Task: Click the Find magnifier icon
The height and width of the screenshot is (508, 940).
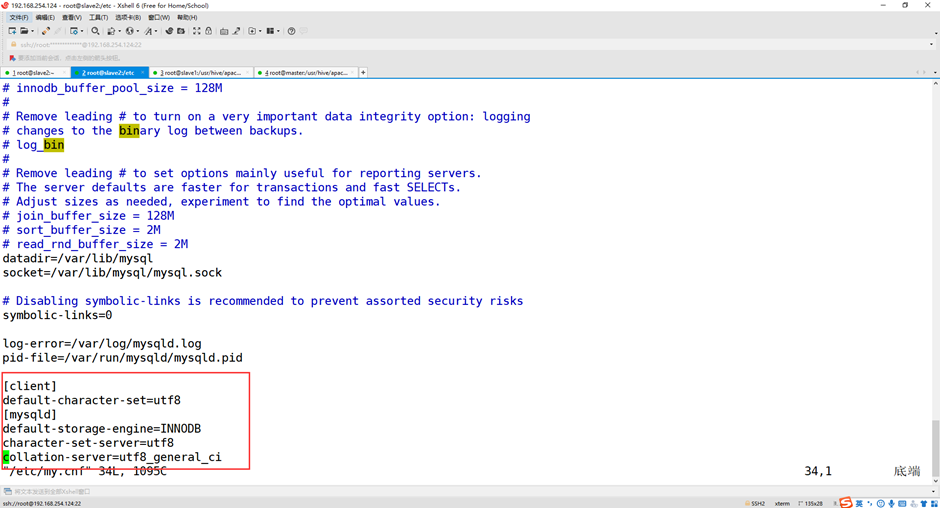Action: [x=95, y=31]
